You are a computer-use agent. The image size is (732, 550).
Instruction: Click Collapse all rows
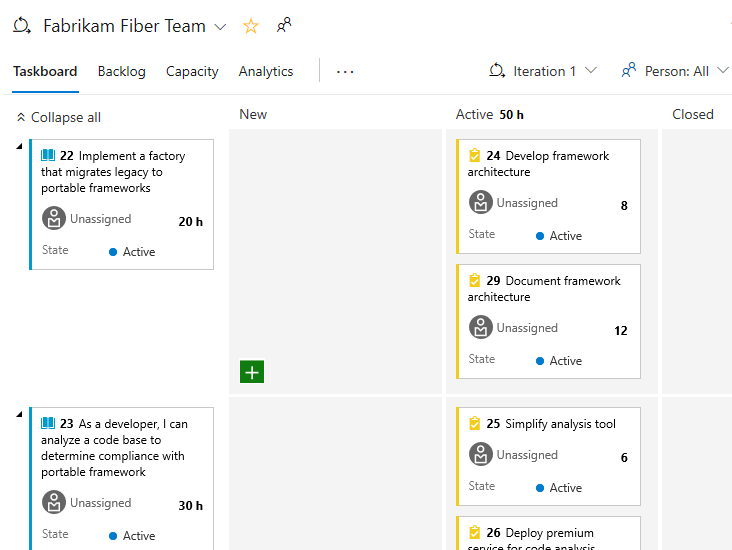(58, 117)
